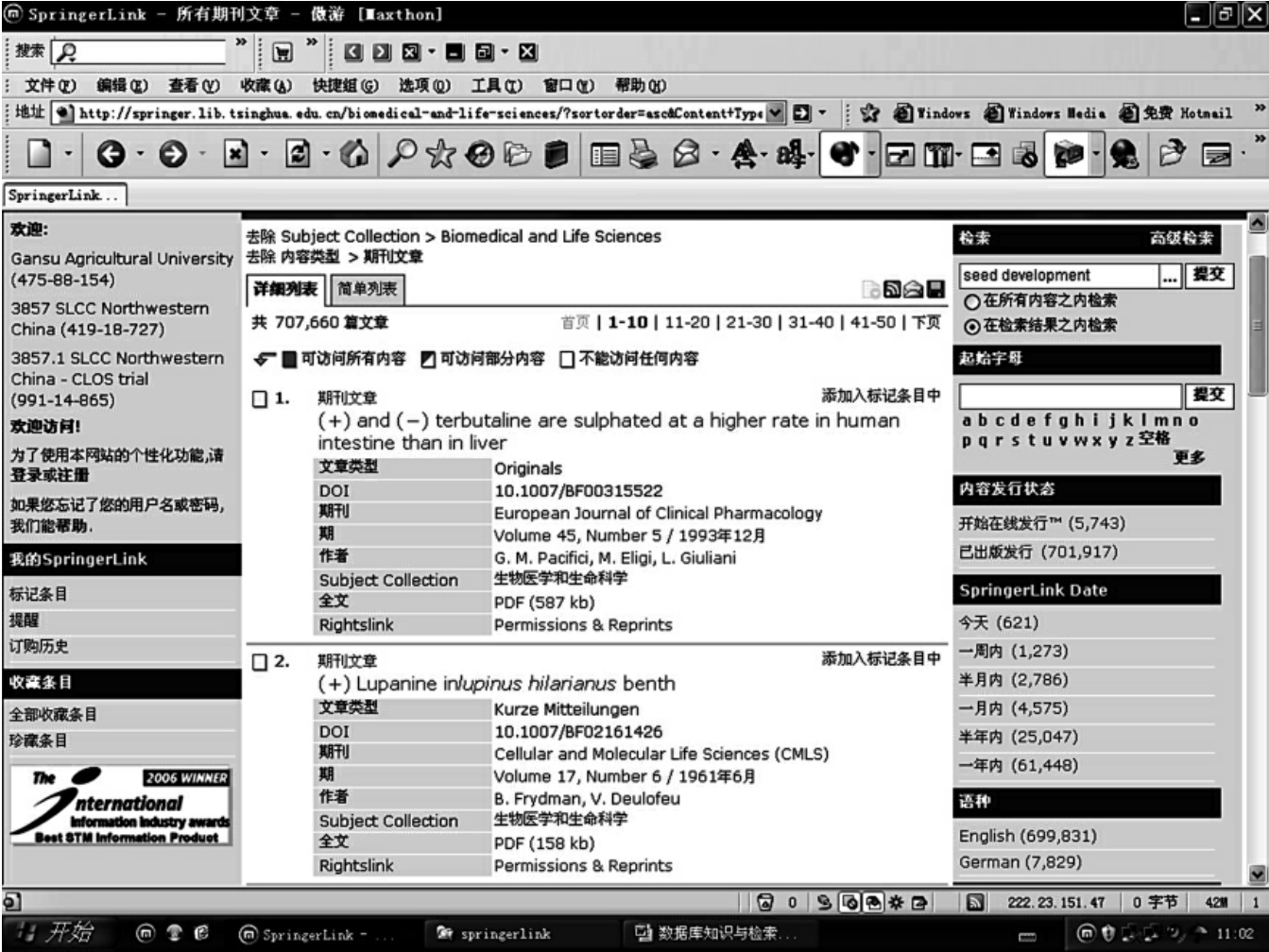The height and width of the screenshot is (952, 1269).
Task: Expand the Forward button history dropdown
Action: point(200,156)
